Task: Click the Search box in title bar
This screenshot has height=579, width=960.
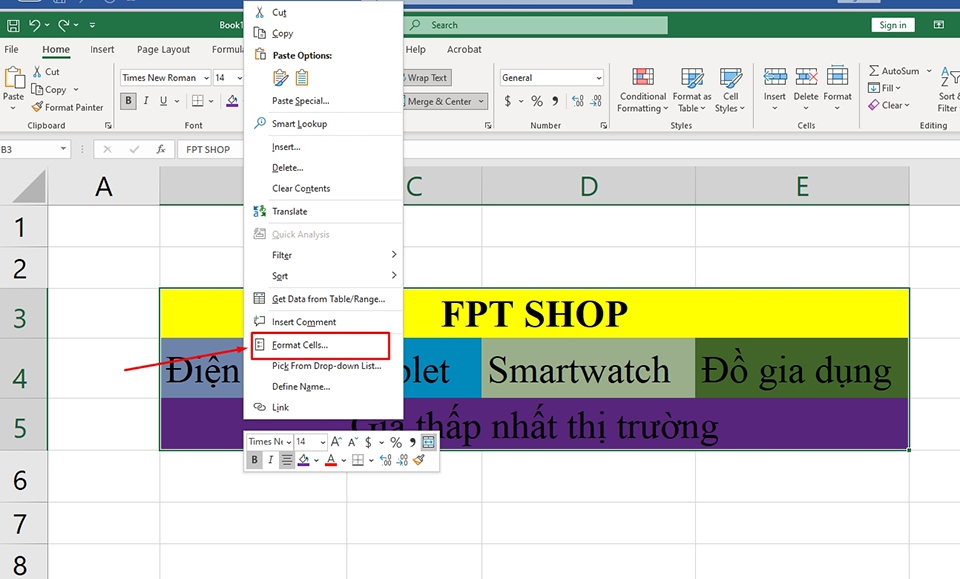Action: pos(536,25)
